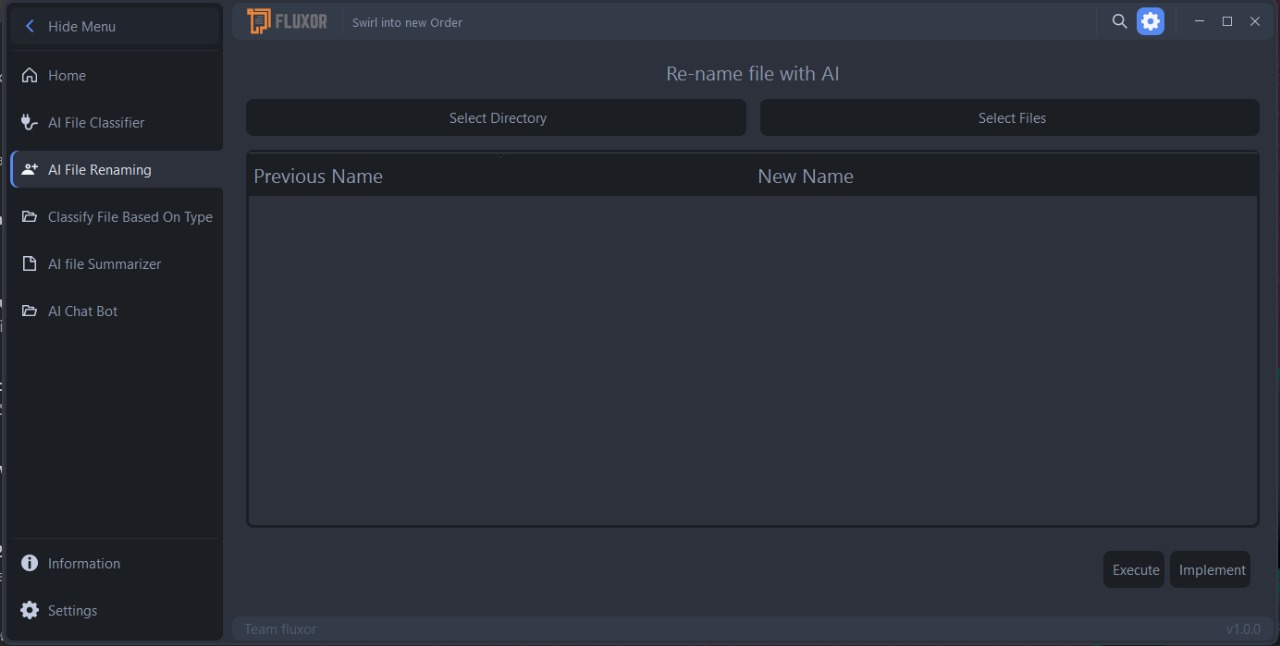Collapse the sidebar using Hide Menu
The width and height of the screenshot is (1280, 646).
80,27
